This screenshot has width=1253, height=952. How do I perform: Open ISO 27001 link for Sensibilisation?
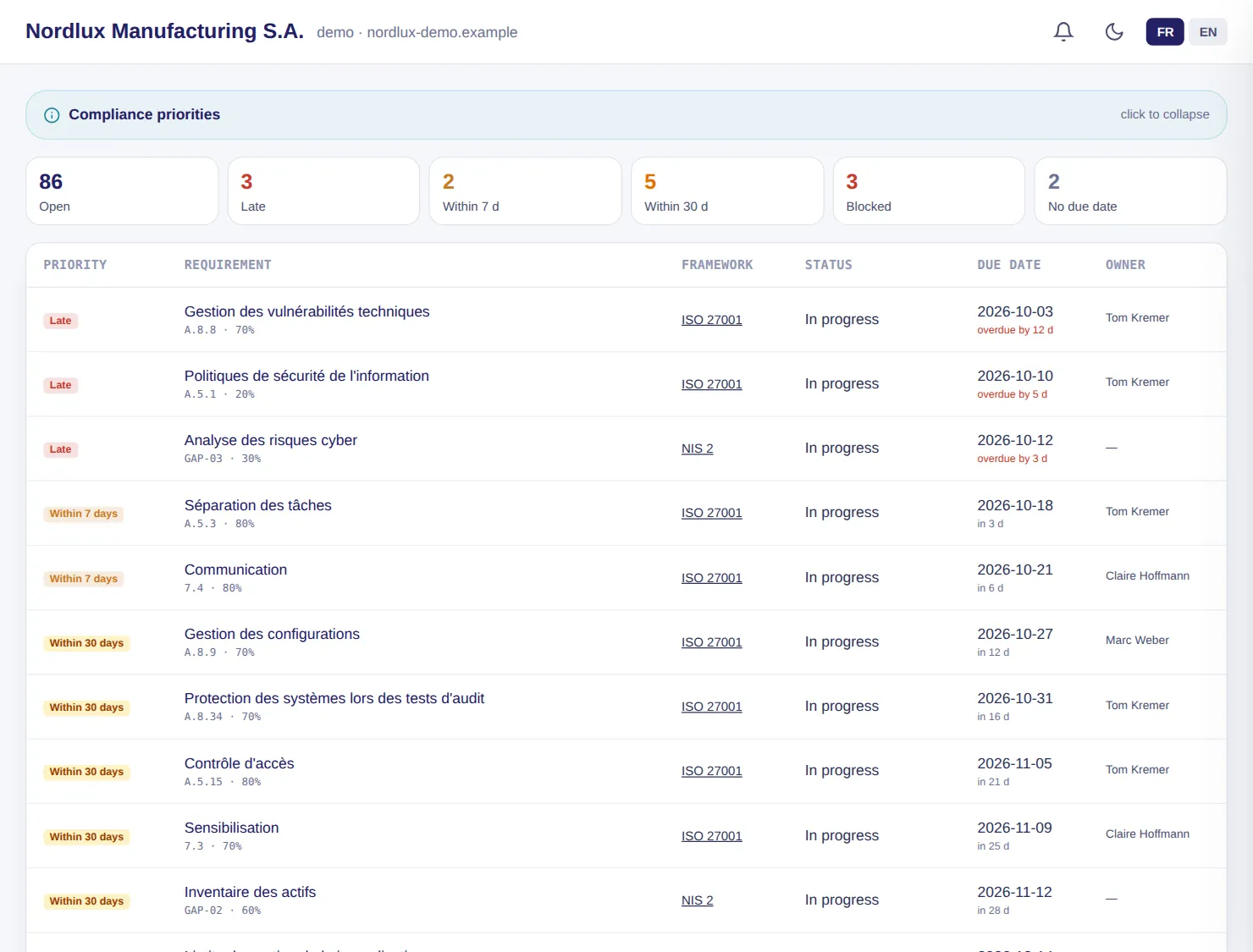pos(711,836)
